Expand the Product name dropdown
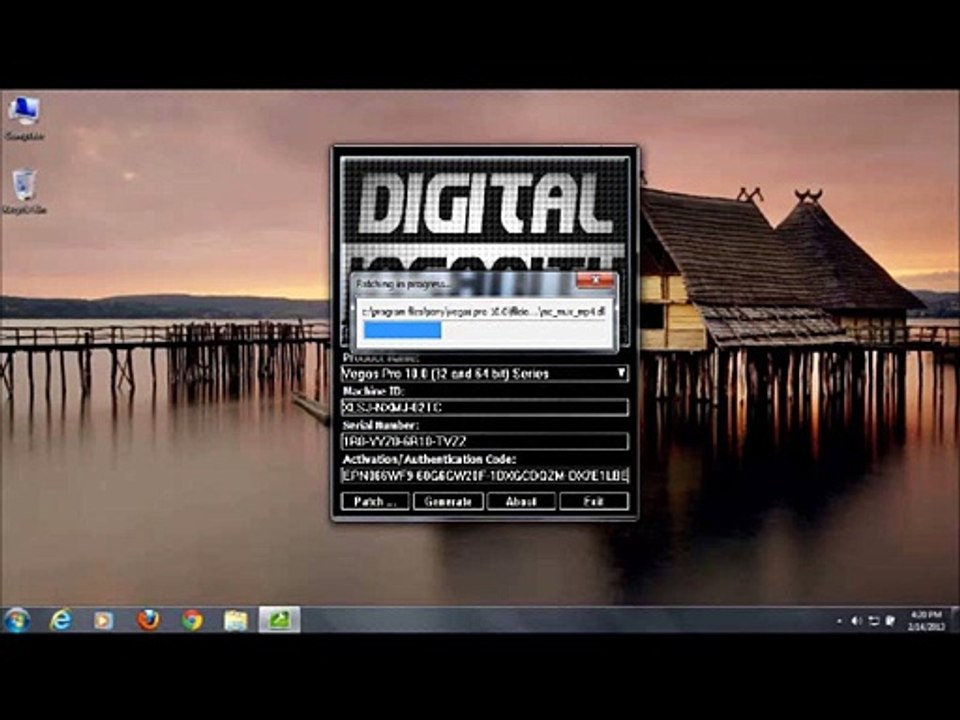Image resolution: width=960 pixels, height=720 pixels. tap(621, 373)
